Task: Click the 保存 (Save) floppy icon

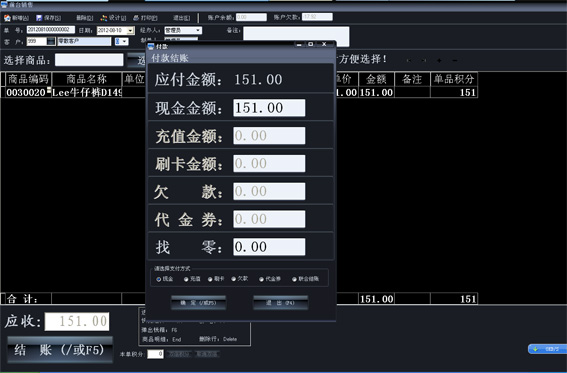Action: click(x=39, y=18)
